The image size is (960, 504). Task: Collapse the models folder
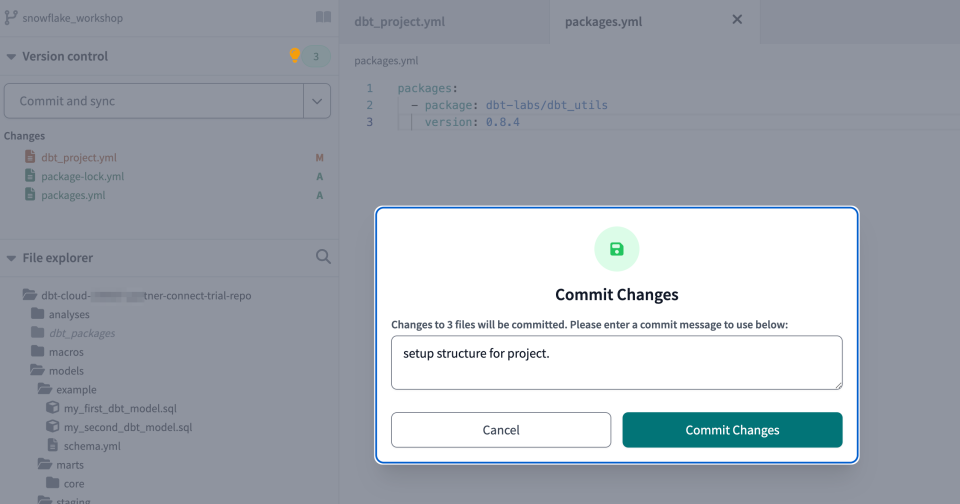click(x=38, y=371)
